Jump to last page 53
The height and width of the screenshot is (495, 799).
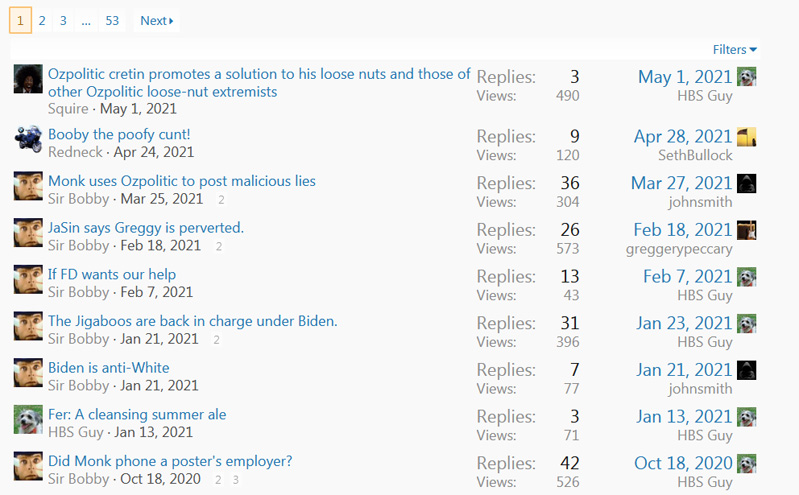[112, 20]
